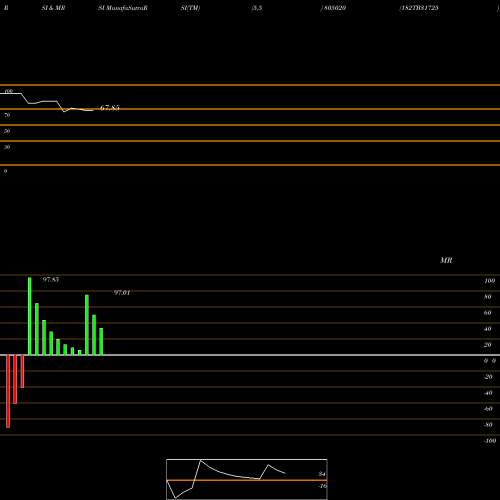Click the MRSI peak label 97.85
The width and height of the screenshot is (500, 500).
click(x=51, y=279)
